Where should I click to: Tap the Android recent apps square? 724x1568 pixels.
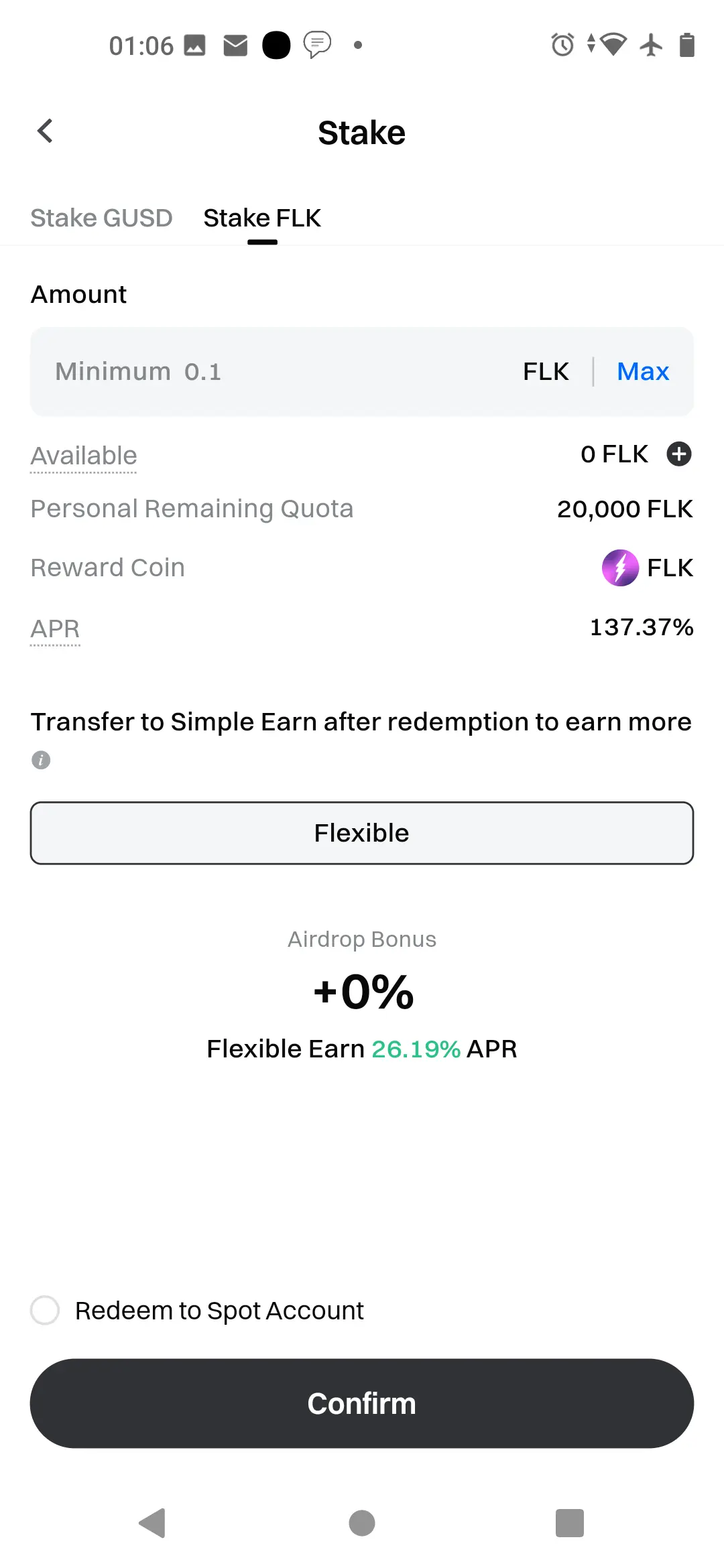tap(570, 1523)
